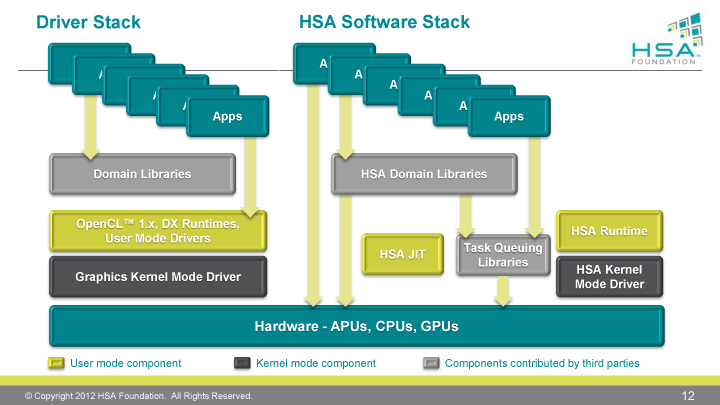Select the yellow HSA Runtime box

609,231
